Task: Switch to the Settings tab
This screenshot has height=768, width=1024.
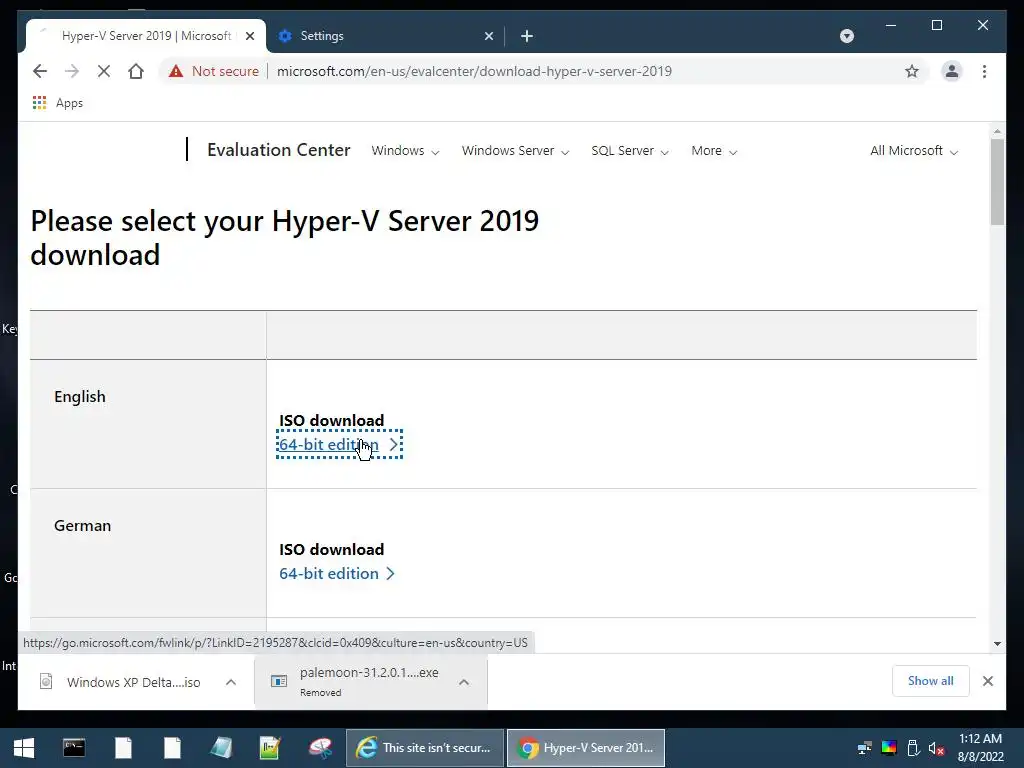Action: pyautogui.click(x=385, y=36)
